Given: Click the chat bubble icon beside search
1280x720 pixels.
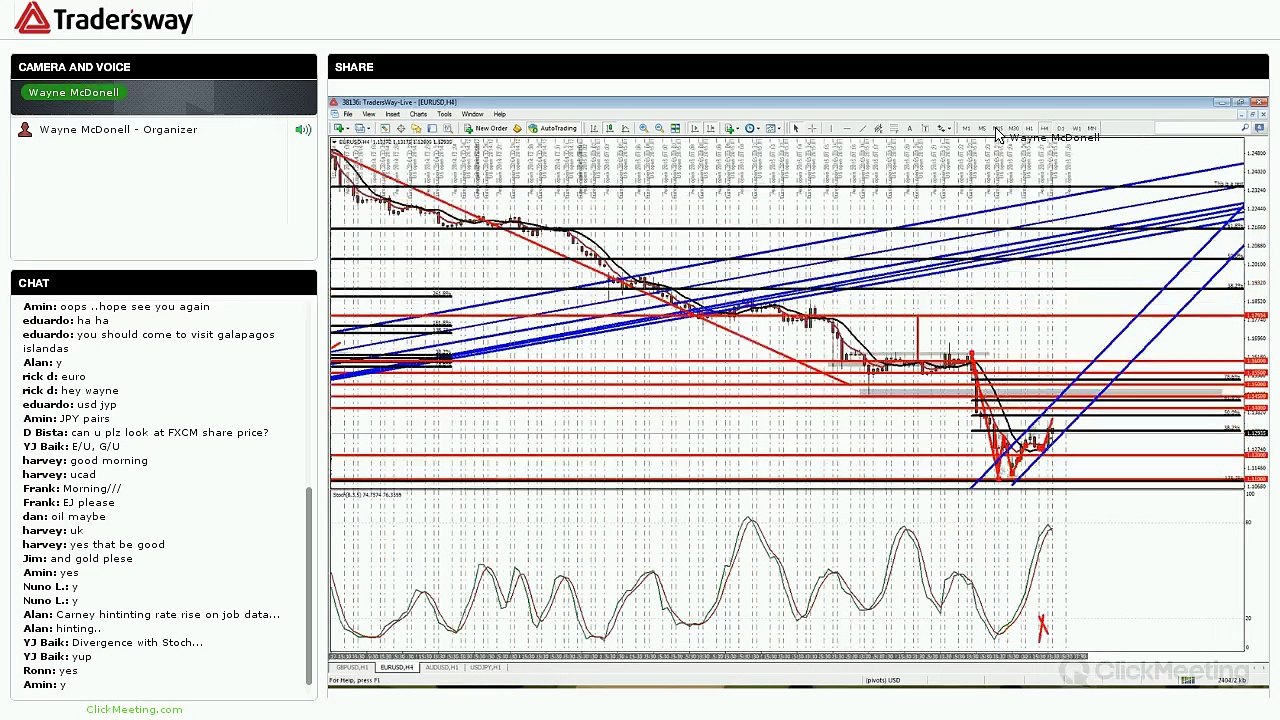Looking at the screenshot, I should (x=1260, y=128).
